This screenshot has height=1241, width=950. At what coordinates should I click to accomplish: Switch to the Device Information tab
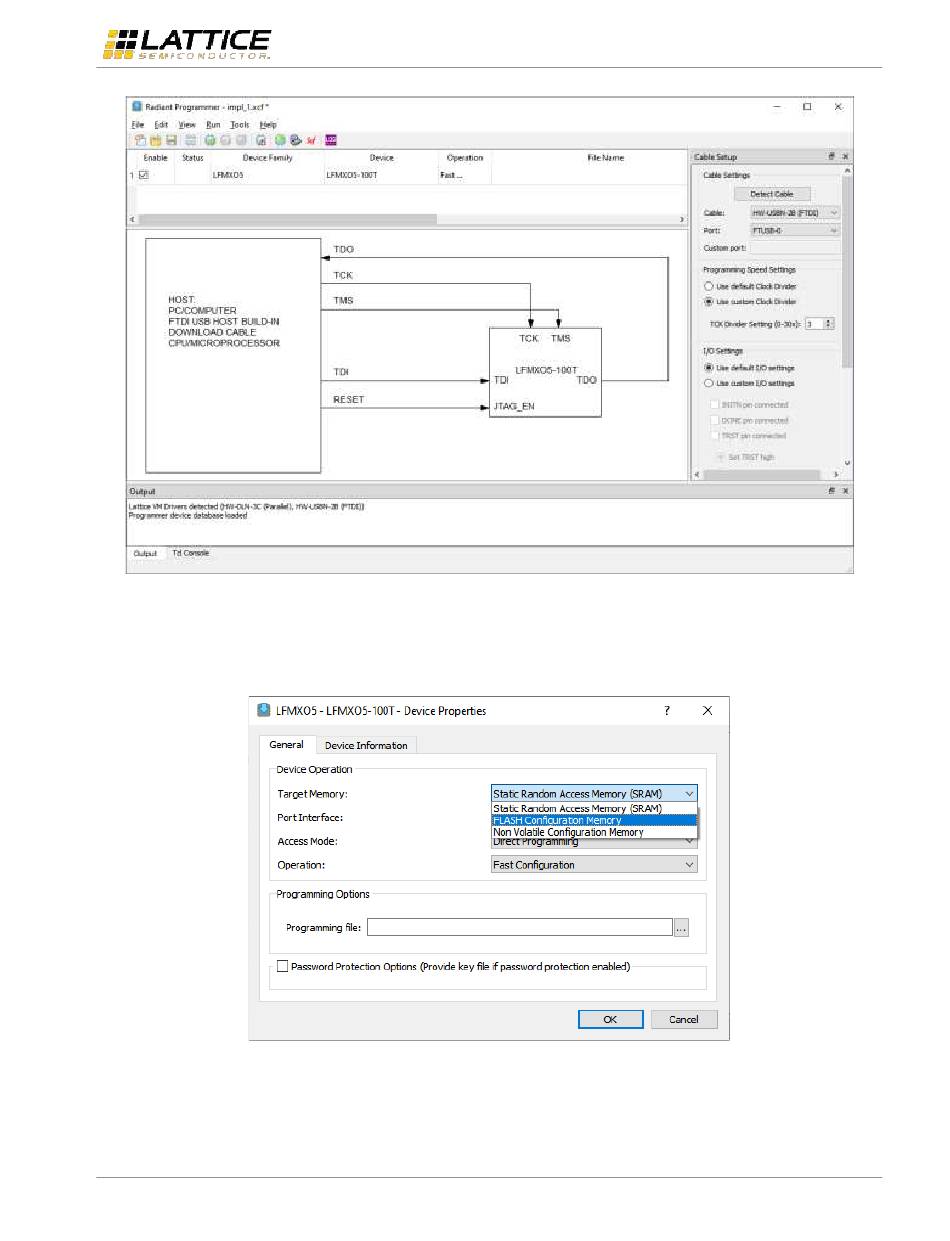(x=366, y=745)
